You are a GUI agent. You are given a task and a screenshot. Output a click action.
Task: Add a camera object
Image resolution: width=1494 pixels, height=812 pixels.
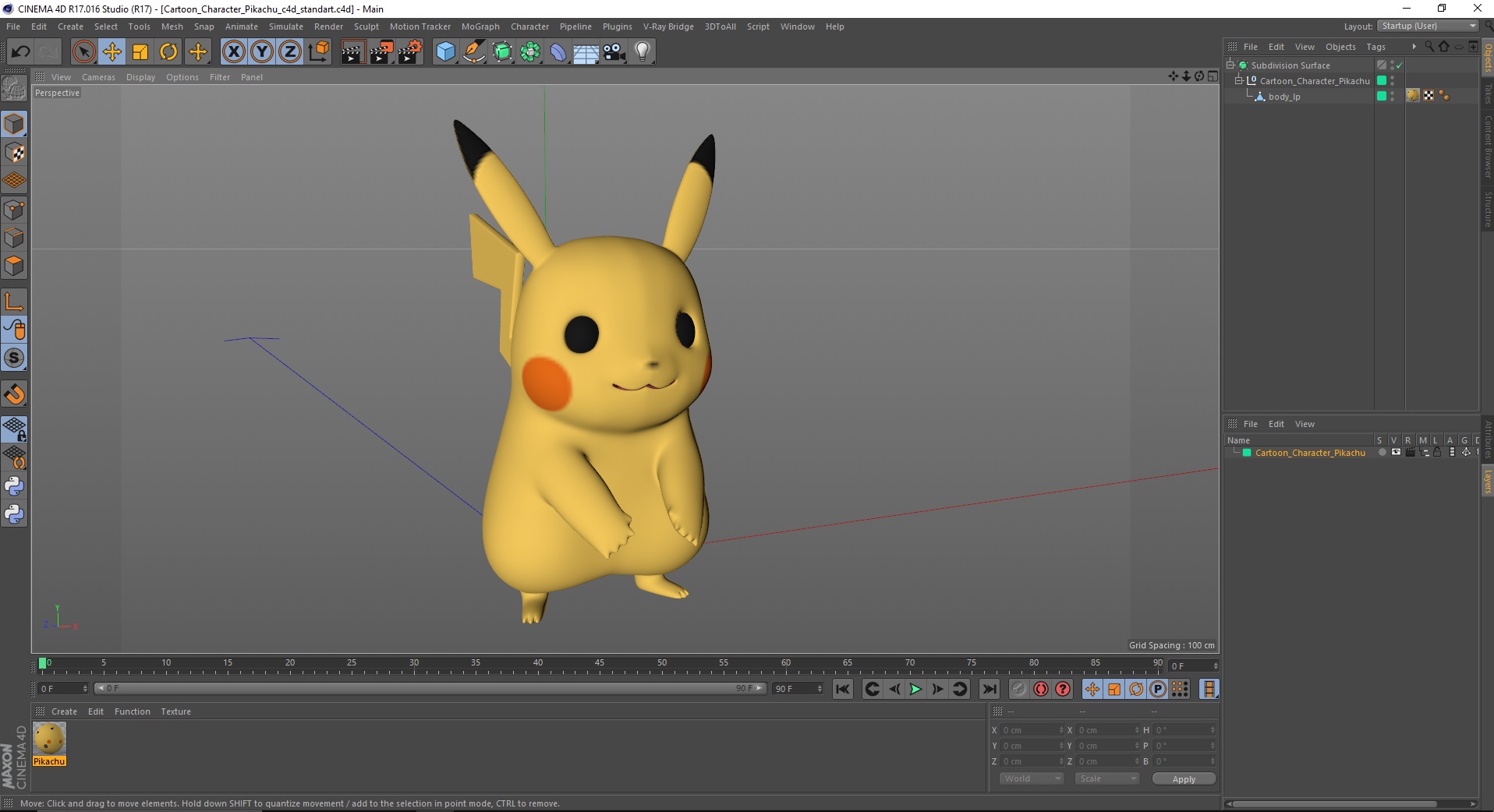coord(614,52)
